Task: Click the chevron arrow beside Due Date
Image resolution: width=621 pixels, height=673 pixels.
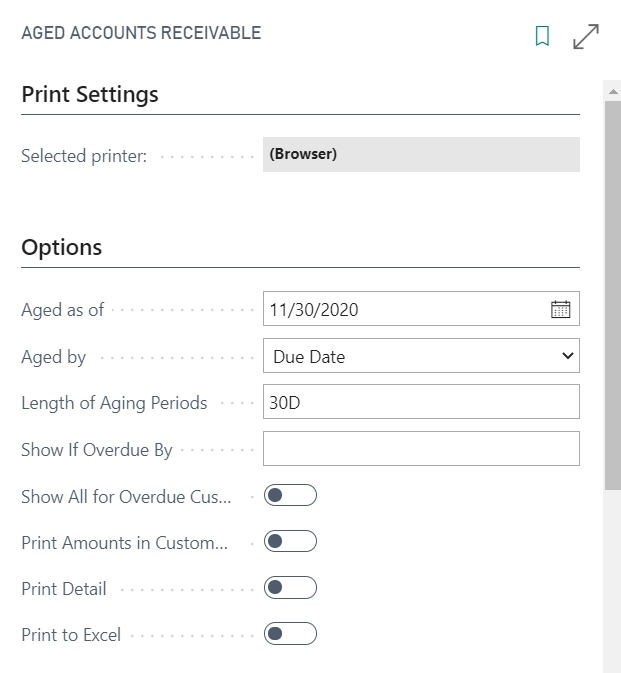Action: click(x=567, y=356)
